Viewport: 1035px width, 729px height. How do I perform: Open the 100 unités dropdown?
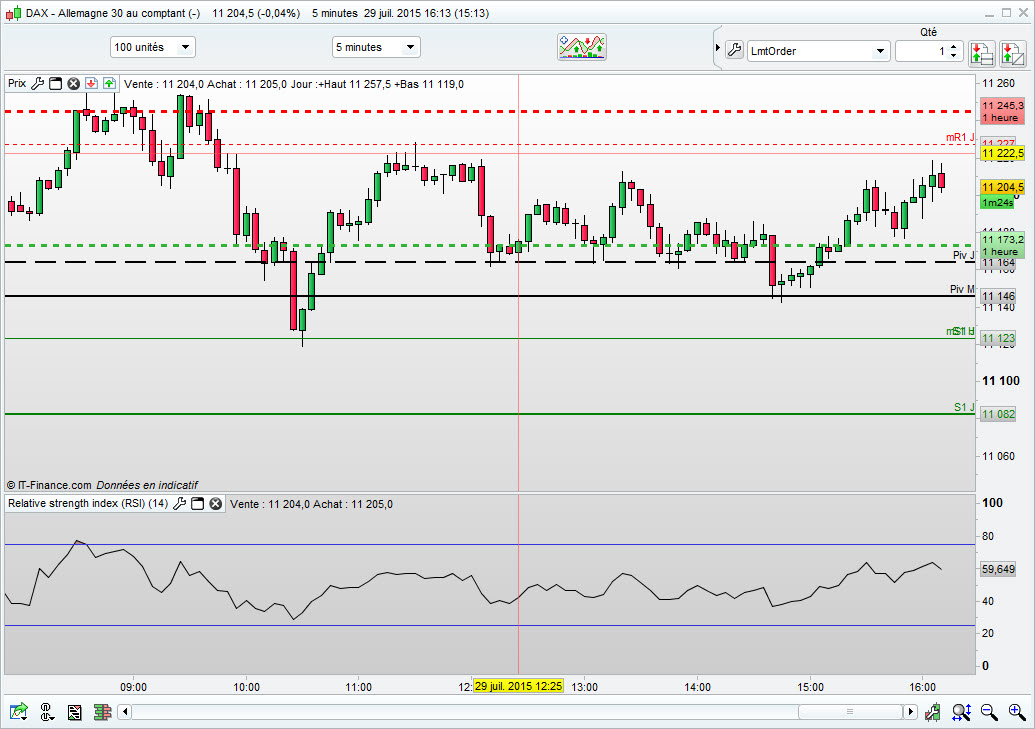pyautogui.click(x=152, y=47)
